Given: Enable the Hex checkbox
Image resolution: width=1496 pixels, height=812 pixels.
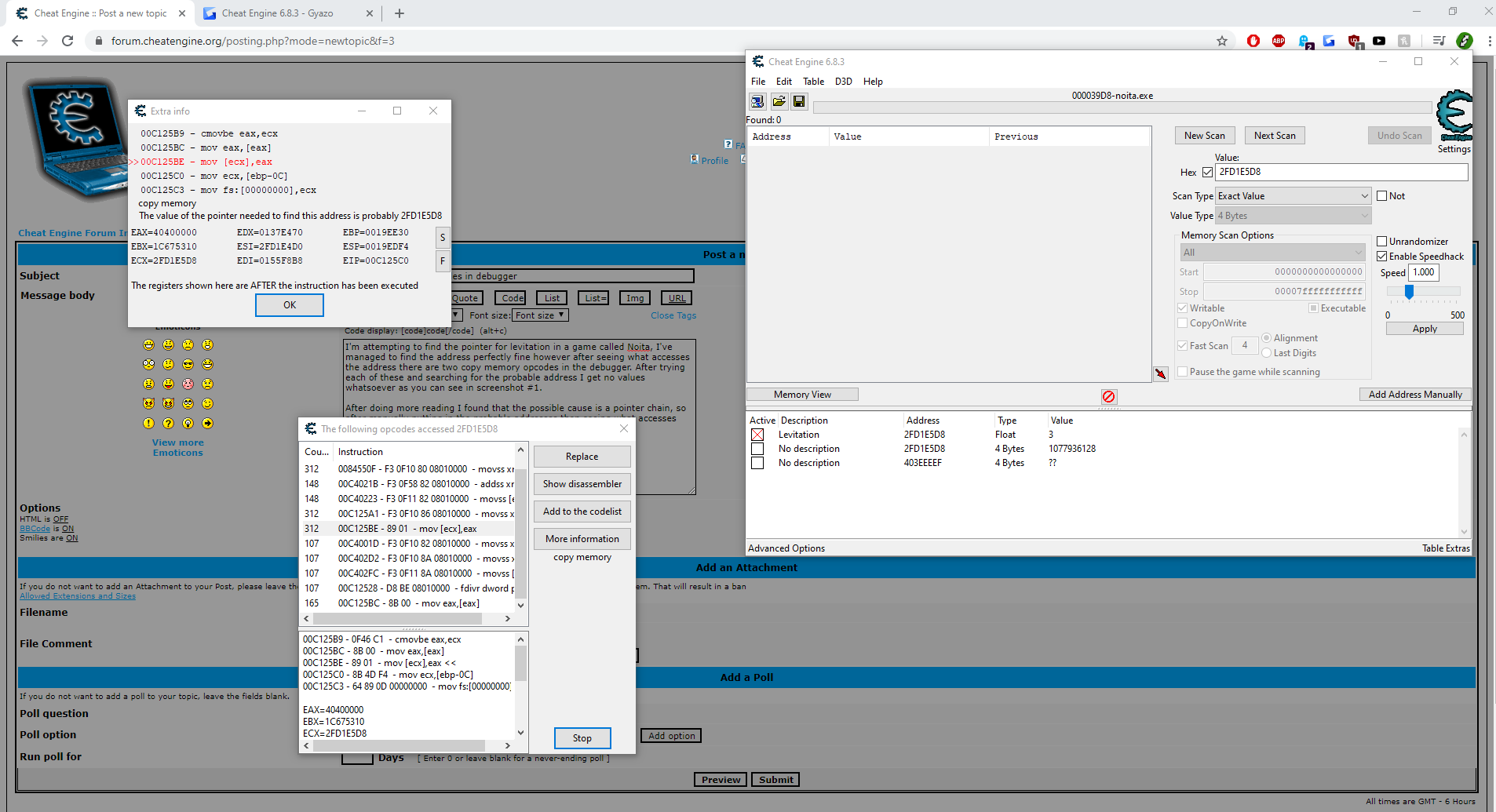Looking at the screenshot, I should coord(1208,172).
